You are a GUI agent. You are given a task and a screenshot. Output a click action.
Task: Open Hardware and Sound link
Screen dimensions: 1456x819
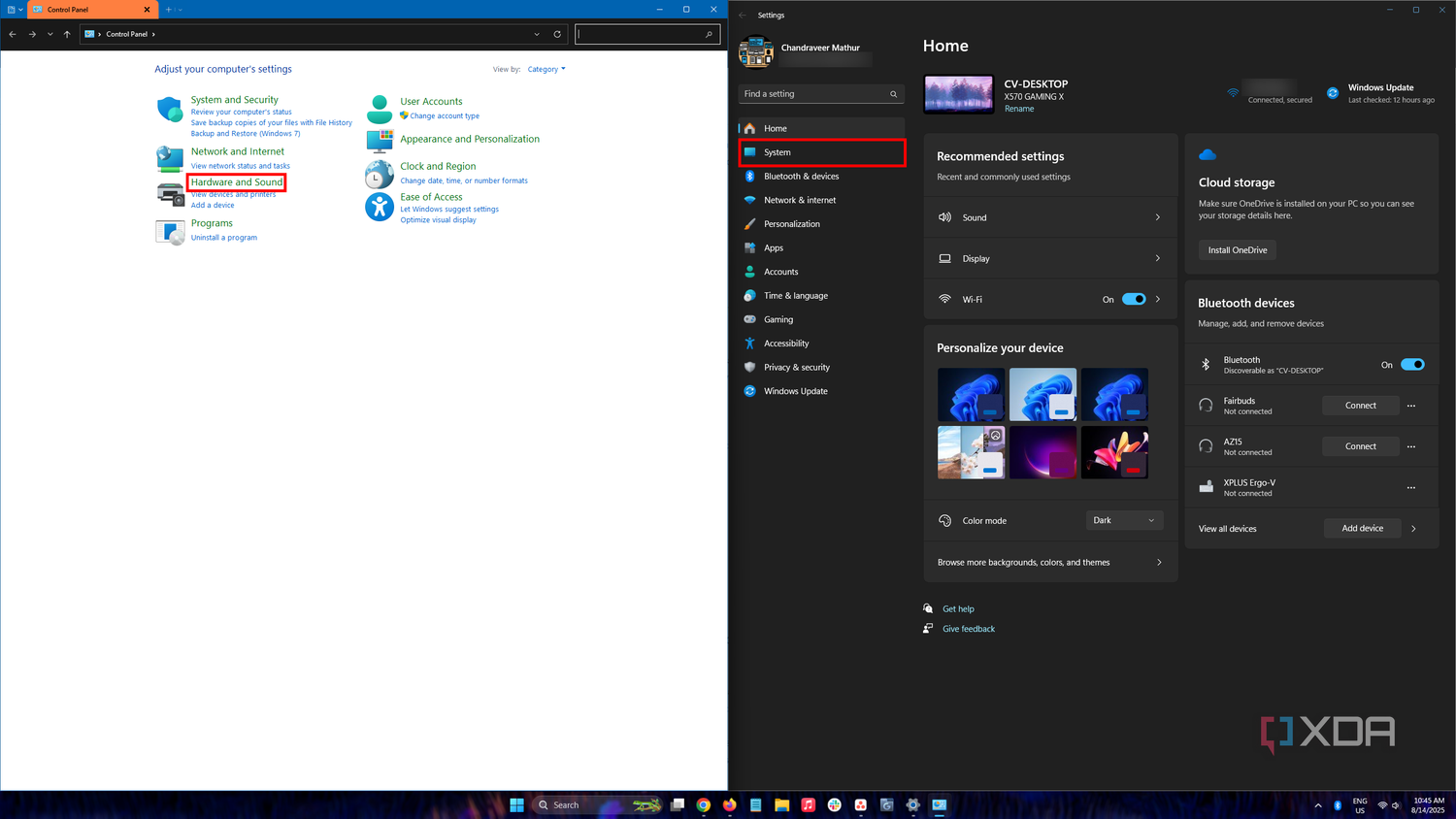tap(237, 182)
